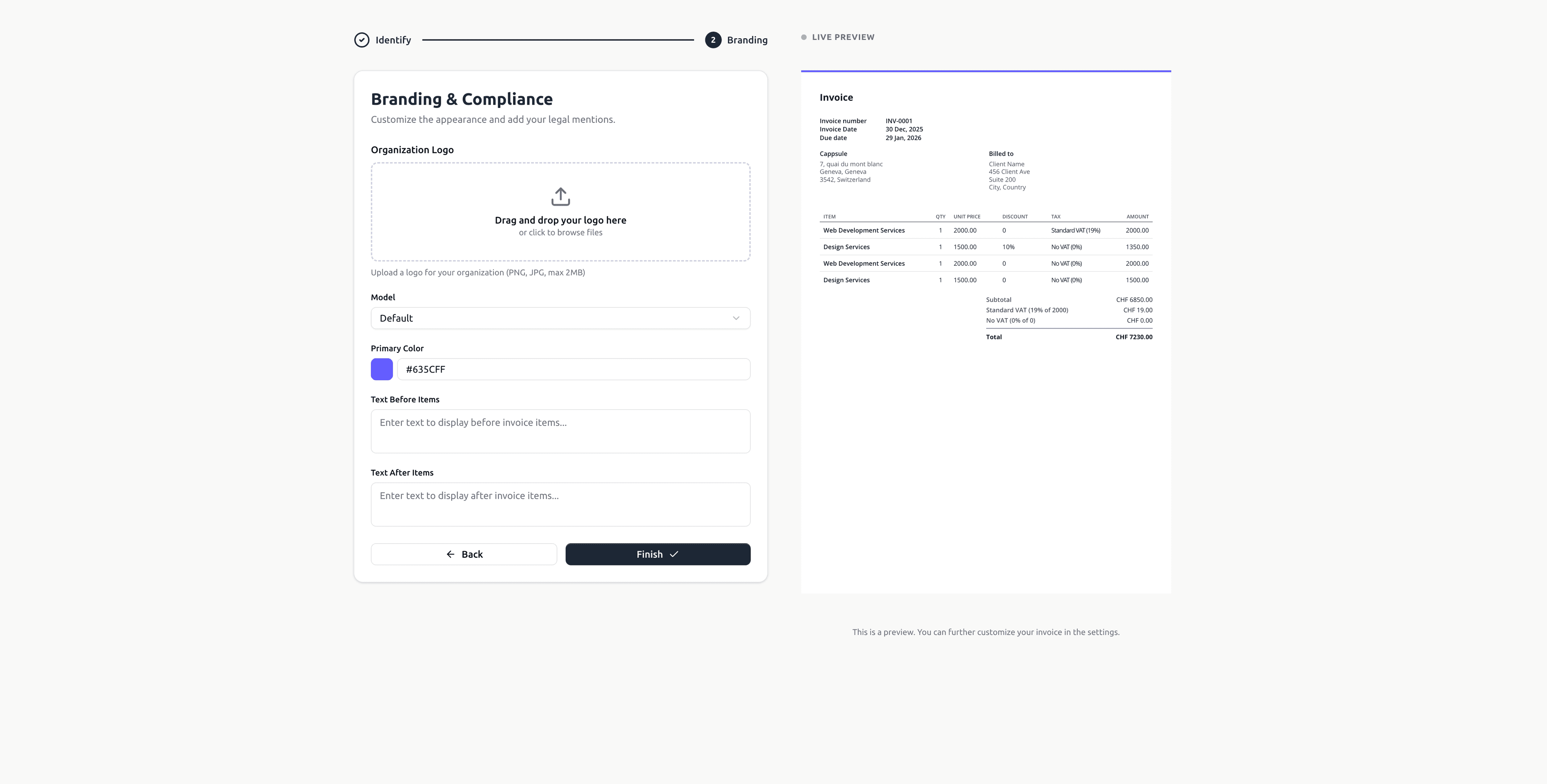Open the primary color picker swatch
This screenshot has height=784, width=1547.
coord(382,369)
